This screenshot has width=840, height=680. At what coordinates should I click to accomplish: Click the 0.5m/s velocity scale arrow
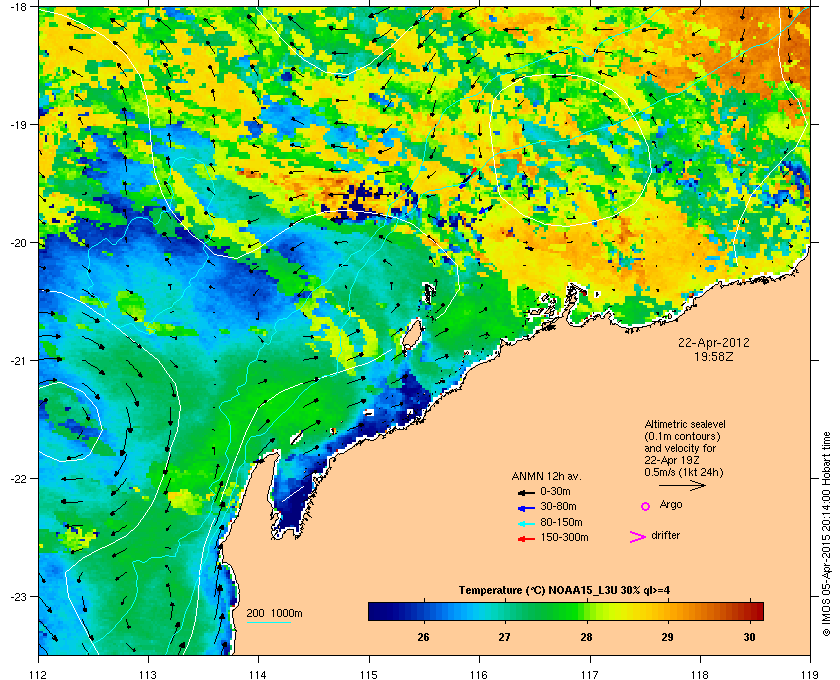coord(682,485)
